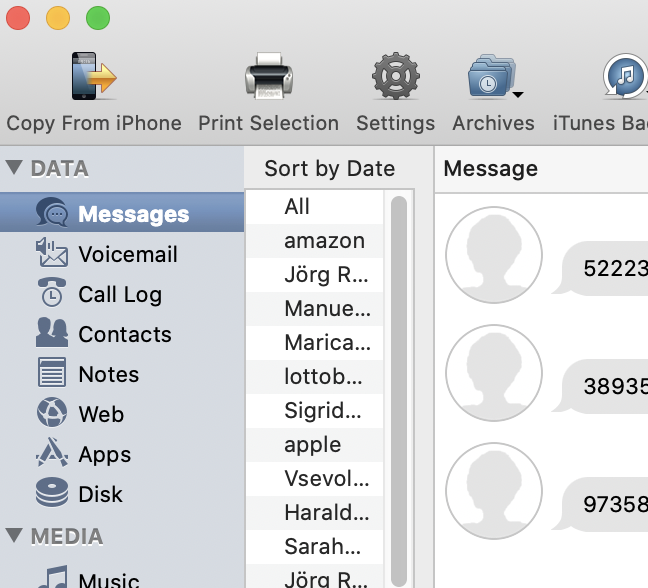The height and width of the screenshot is (588, 648).
Task: Click the Notes lined page icon
Action: (52, 372)
